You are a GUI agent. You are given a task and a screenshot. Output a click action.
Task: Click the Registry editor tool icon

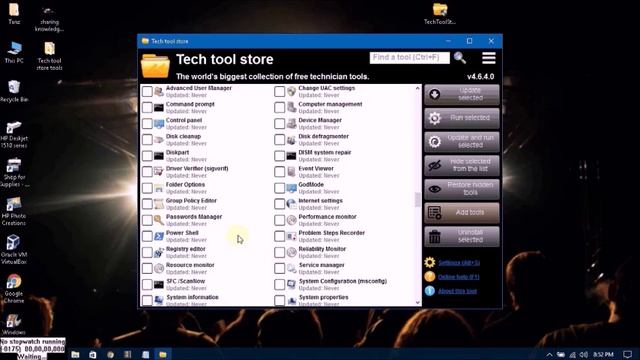[x=159, y=252]
